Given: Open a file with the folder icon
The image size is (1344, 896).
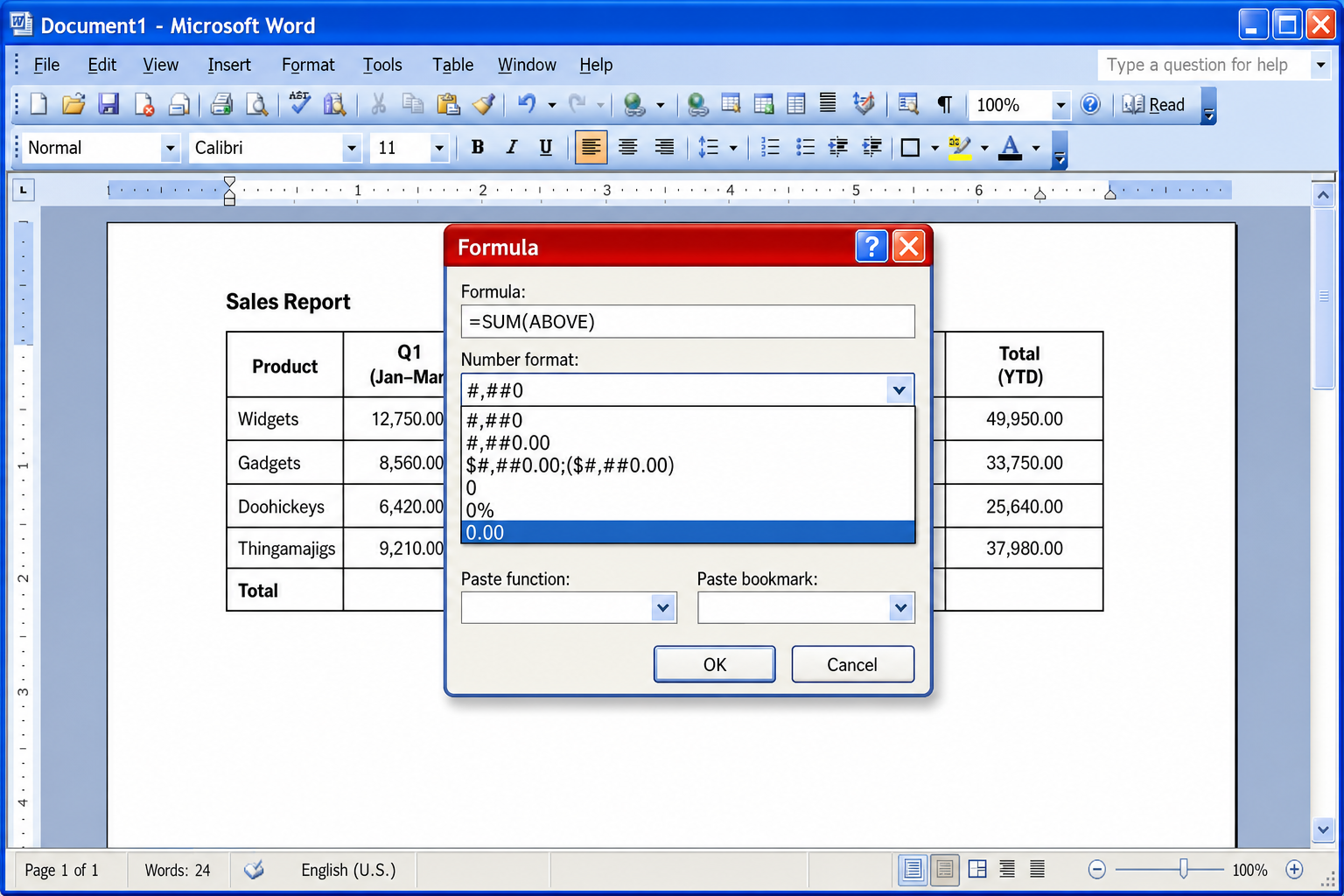Looking at the screenshot, I should 73,105.
